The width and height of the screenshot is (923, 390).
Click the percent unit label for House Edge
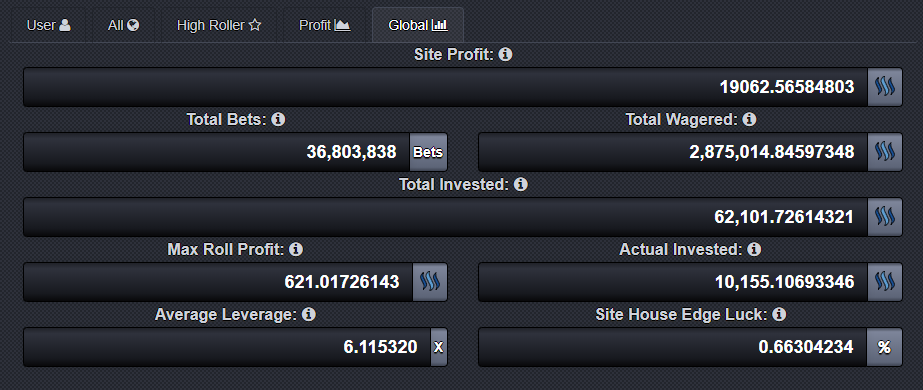885,347
